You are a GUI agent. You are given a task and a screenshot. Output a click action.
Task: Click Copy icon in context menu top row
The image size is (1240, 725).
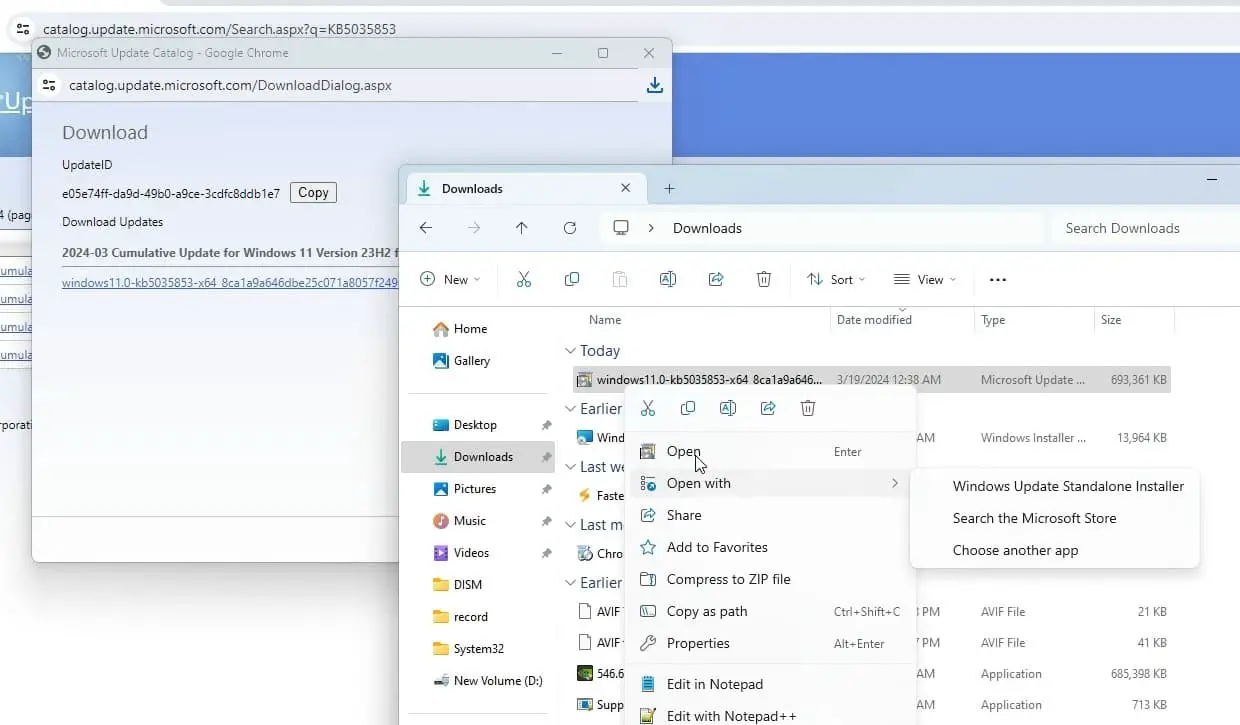pyautogui.click(x=687, y=408)
